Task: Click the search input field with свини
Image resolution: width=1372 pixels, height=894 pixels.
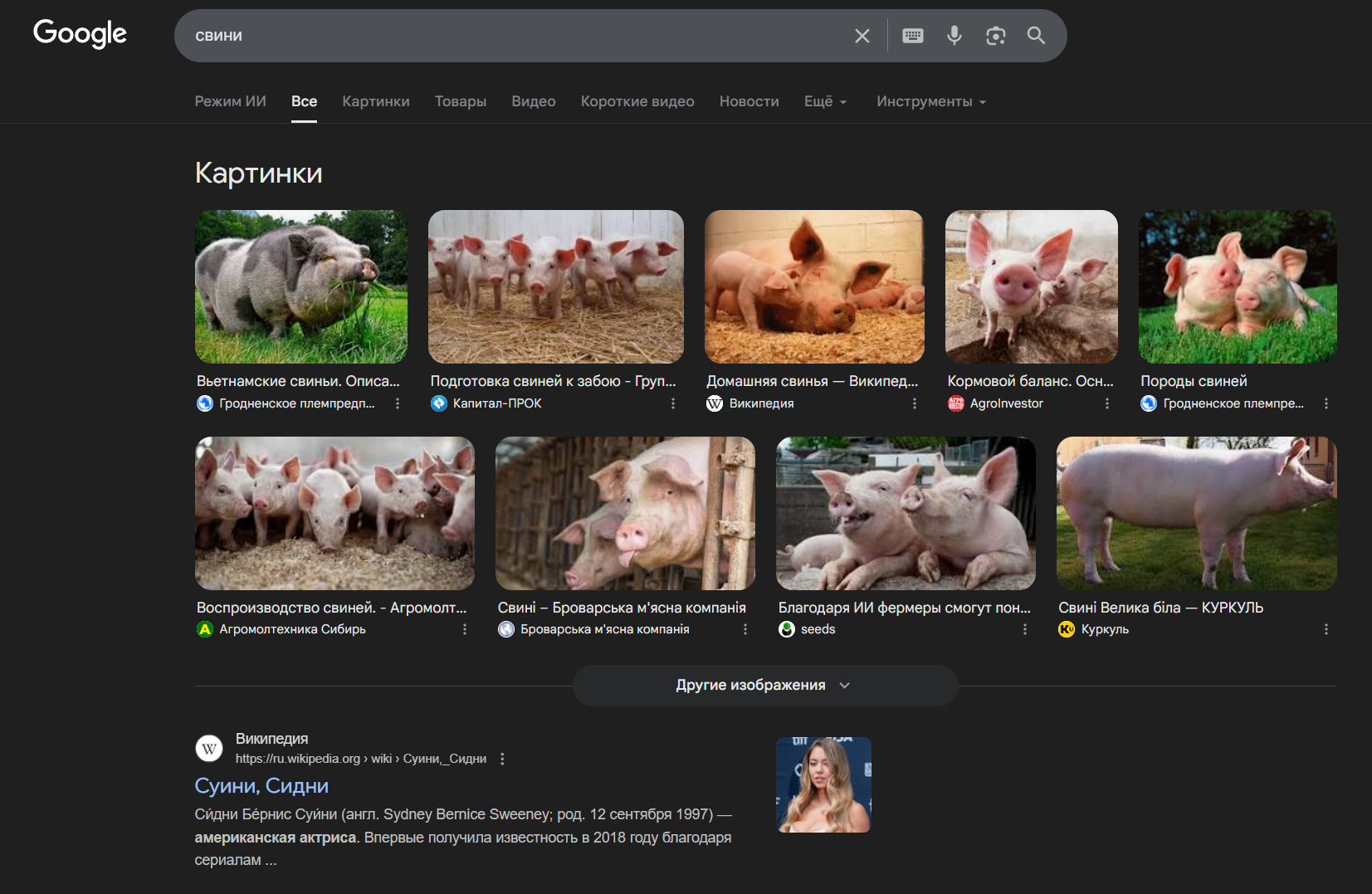Action: (x=515, y=36)
